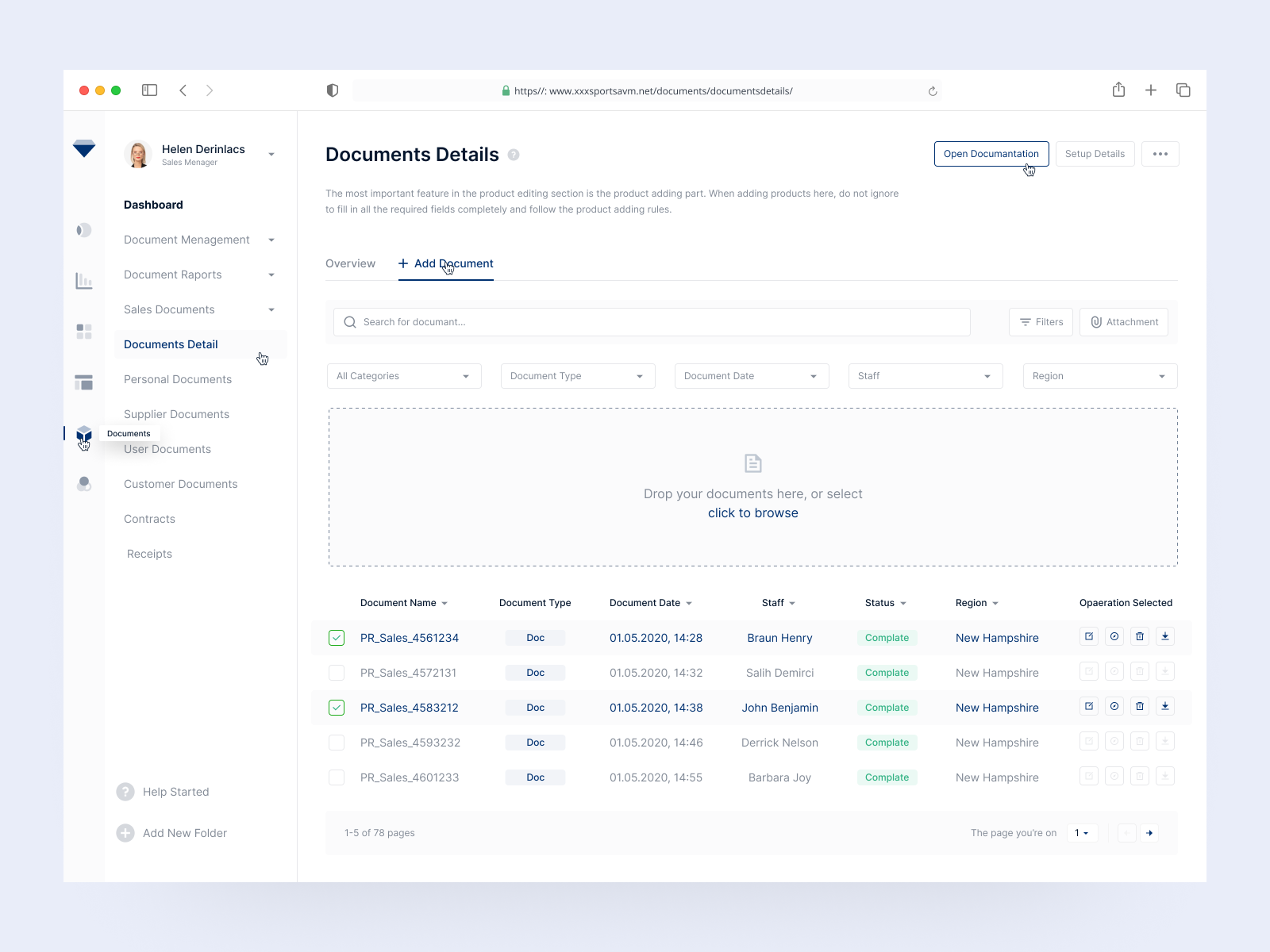Click the Open Documantation button
This screenshot has height=952, width=1270.
[991, 154]
